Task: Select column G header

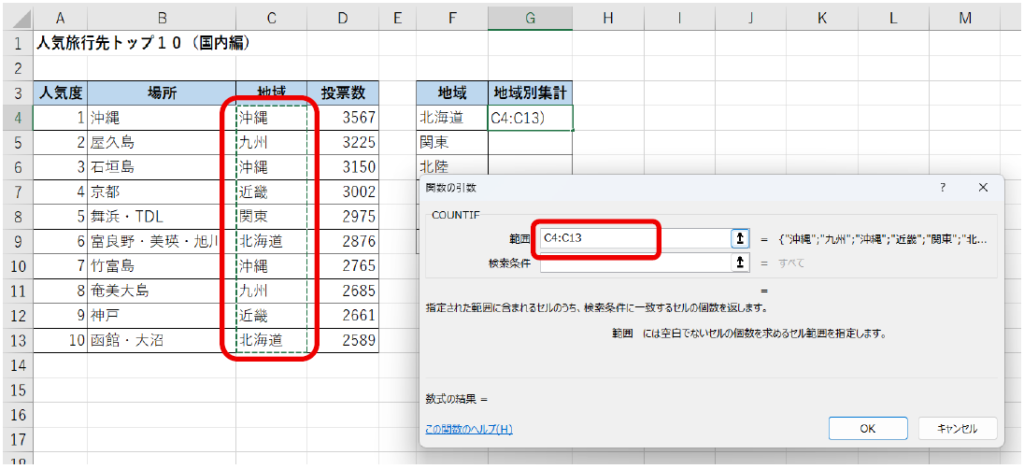Action: 530,19
